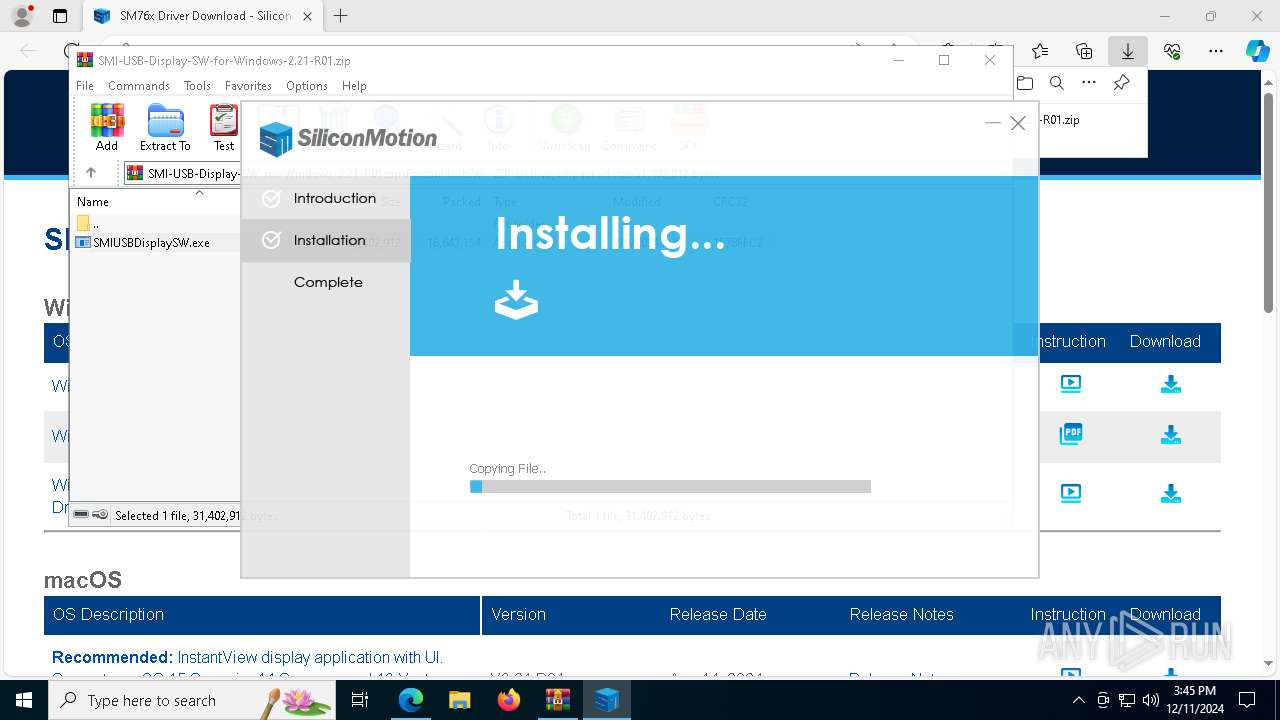Screen dimensions: 1280x720
Task: Click the SiliconMotion logo in installer
Action: click(x=348, y=138)
